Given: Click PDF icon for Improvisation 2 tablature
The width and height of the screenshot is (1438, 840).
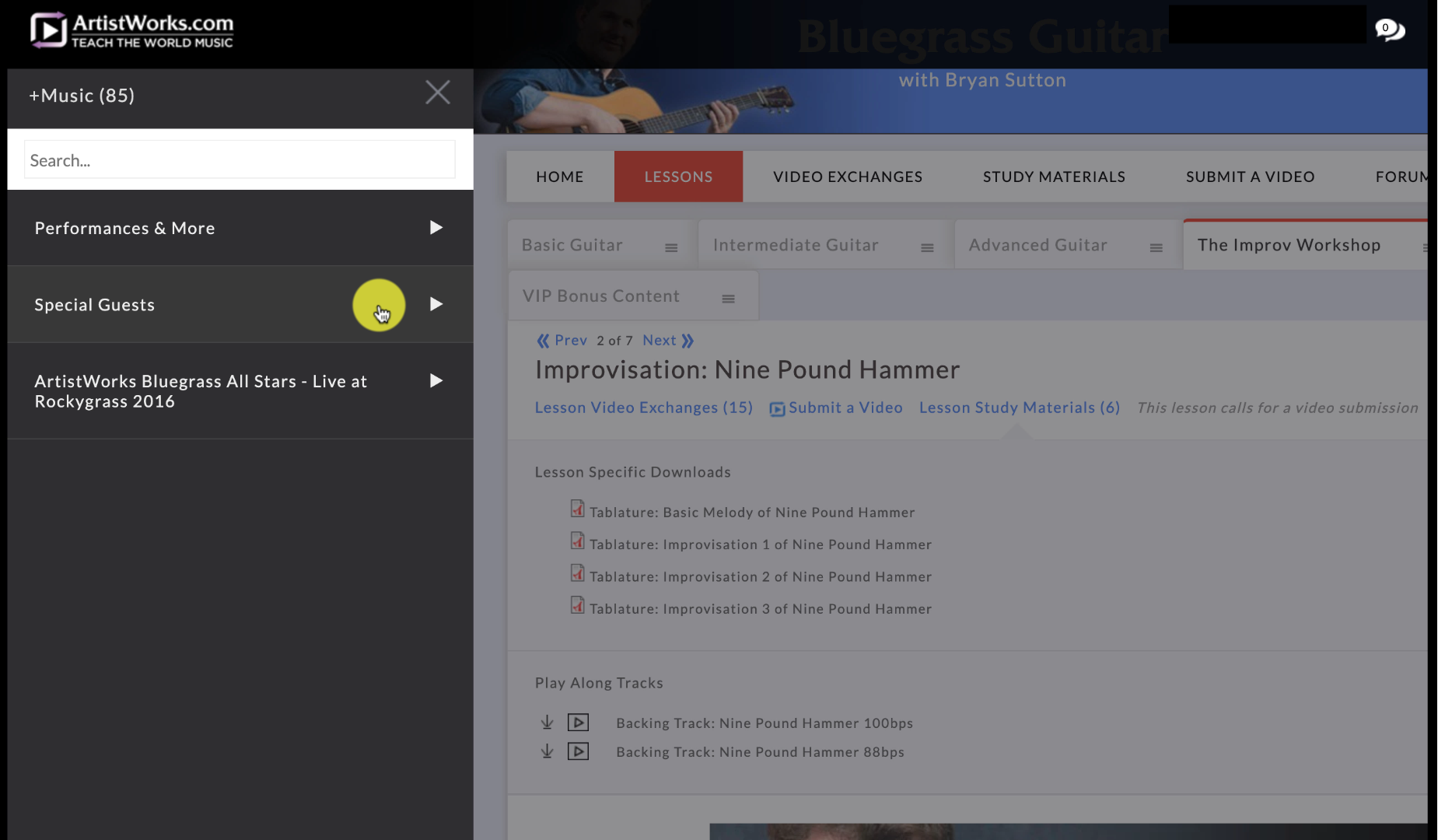Looking at the screenshot, I should (x=577, y=573).
